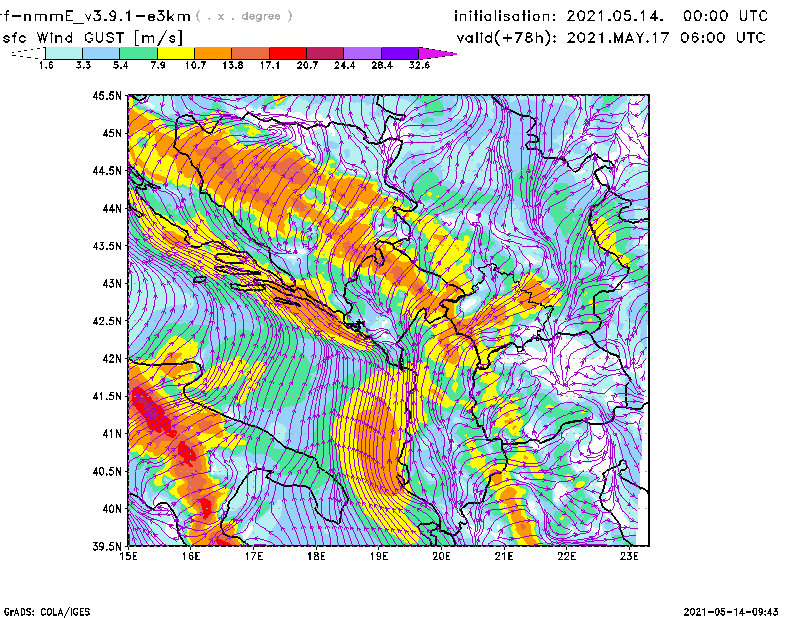The width and height of the screenshot is (800, 618).
Task: Click the 44N latitude label
Action: tap(112, 208)
